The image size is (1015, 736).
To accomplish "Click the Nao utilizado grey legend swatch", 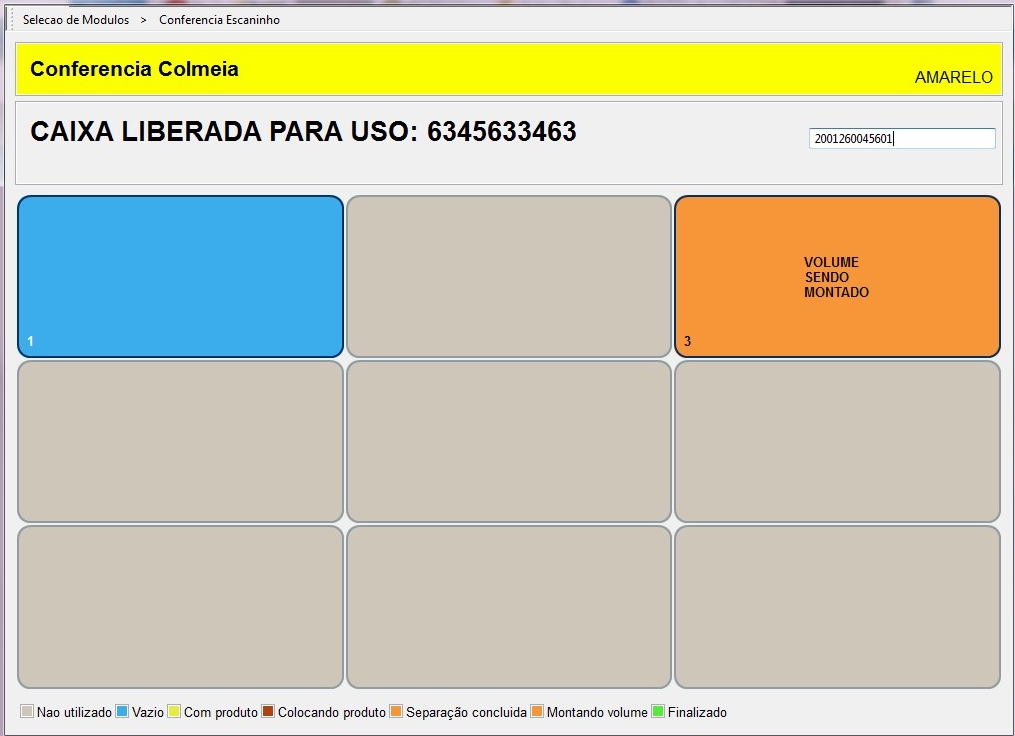I will [x=27, y=711].
